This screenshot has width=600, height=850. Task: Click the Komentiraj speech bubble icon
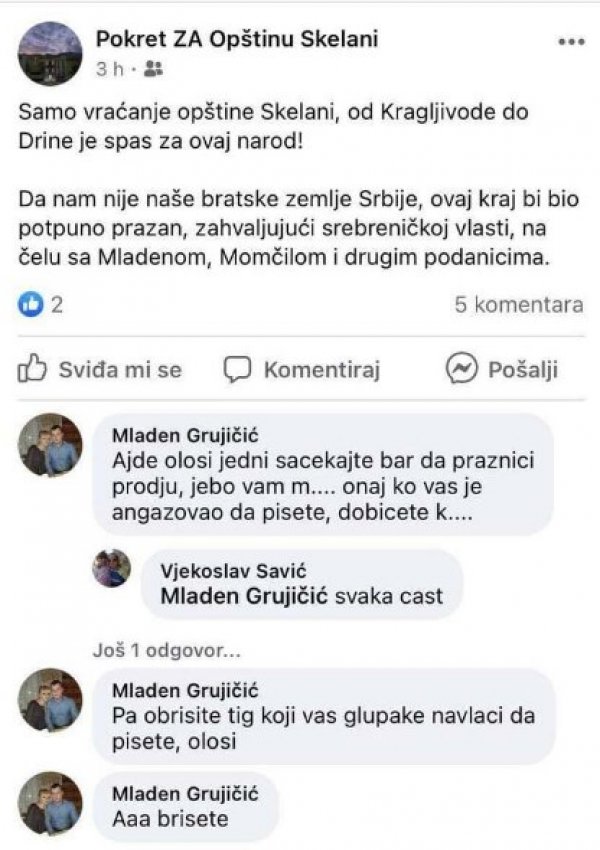237,369
